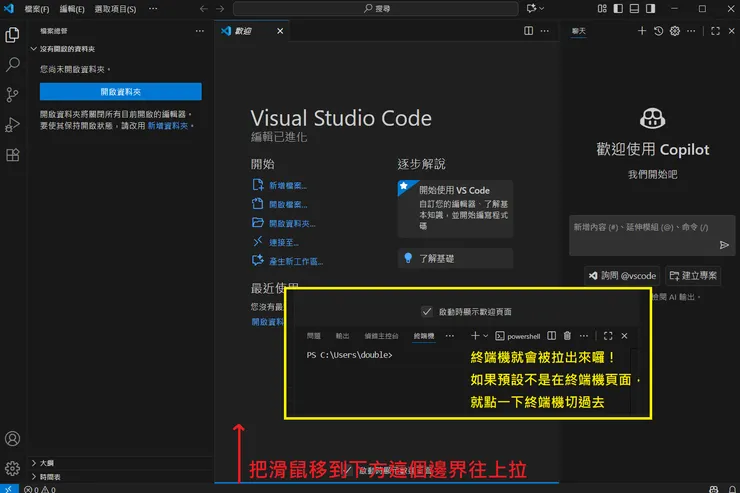Viewport: 740px width, 493px height.
Task: Toggle the primary side bar
Action: 618,8
